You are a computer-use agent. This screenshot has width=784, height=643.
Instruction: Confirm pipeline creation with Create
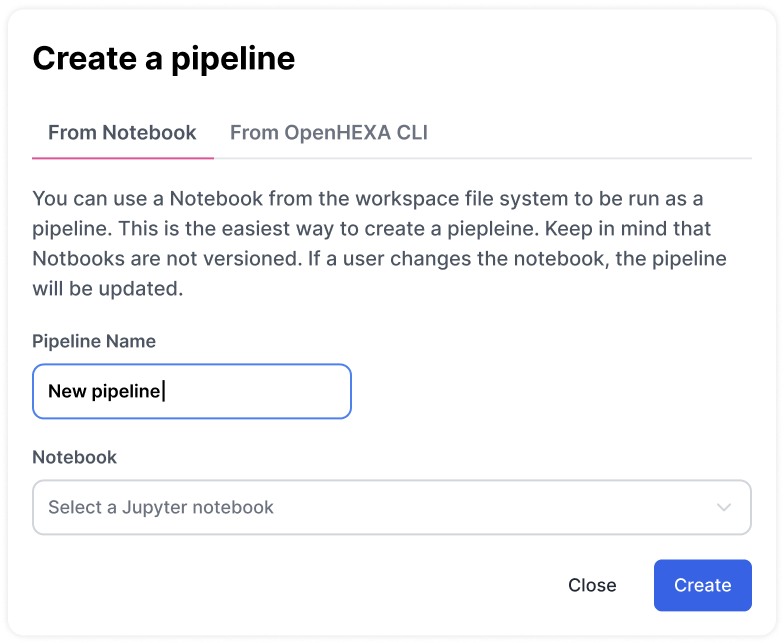(702, 585)
